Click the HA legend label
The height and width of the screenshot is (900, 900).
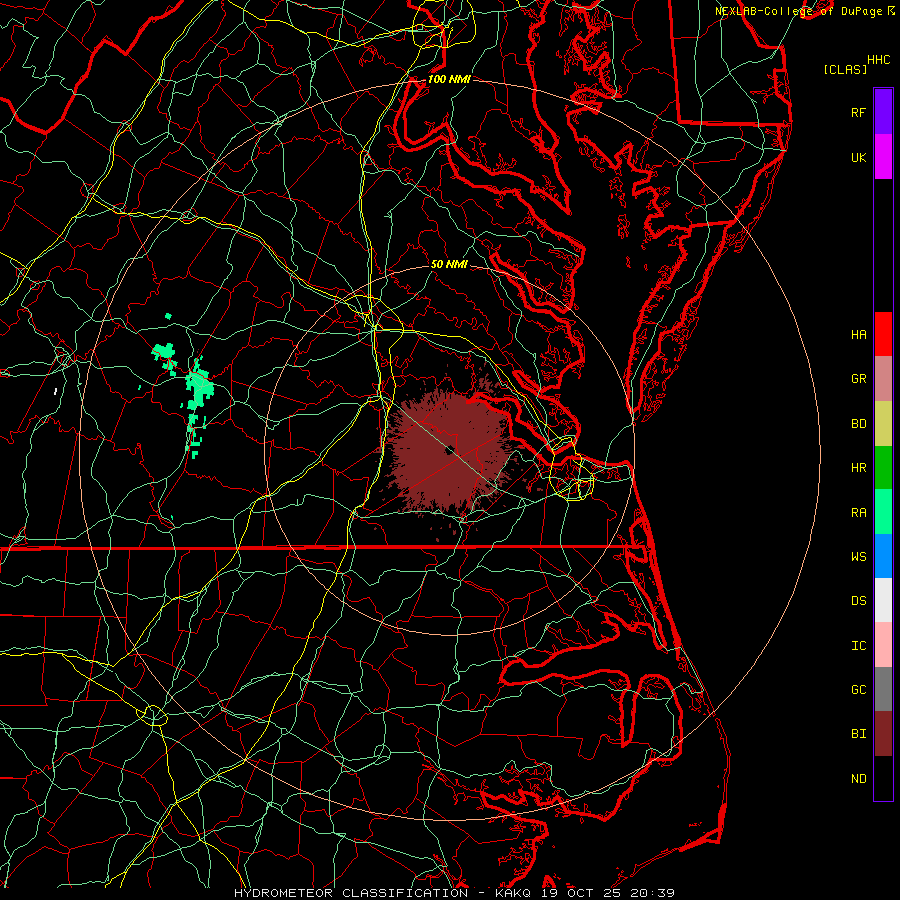click(858, 335)
